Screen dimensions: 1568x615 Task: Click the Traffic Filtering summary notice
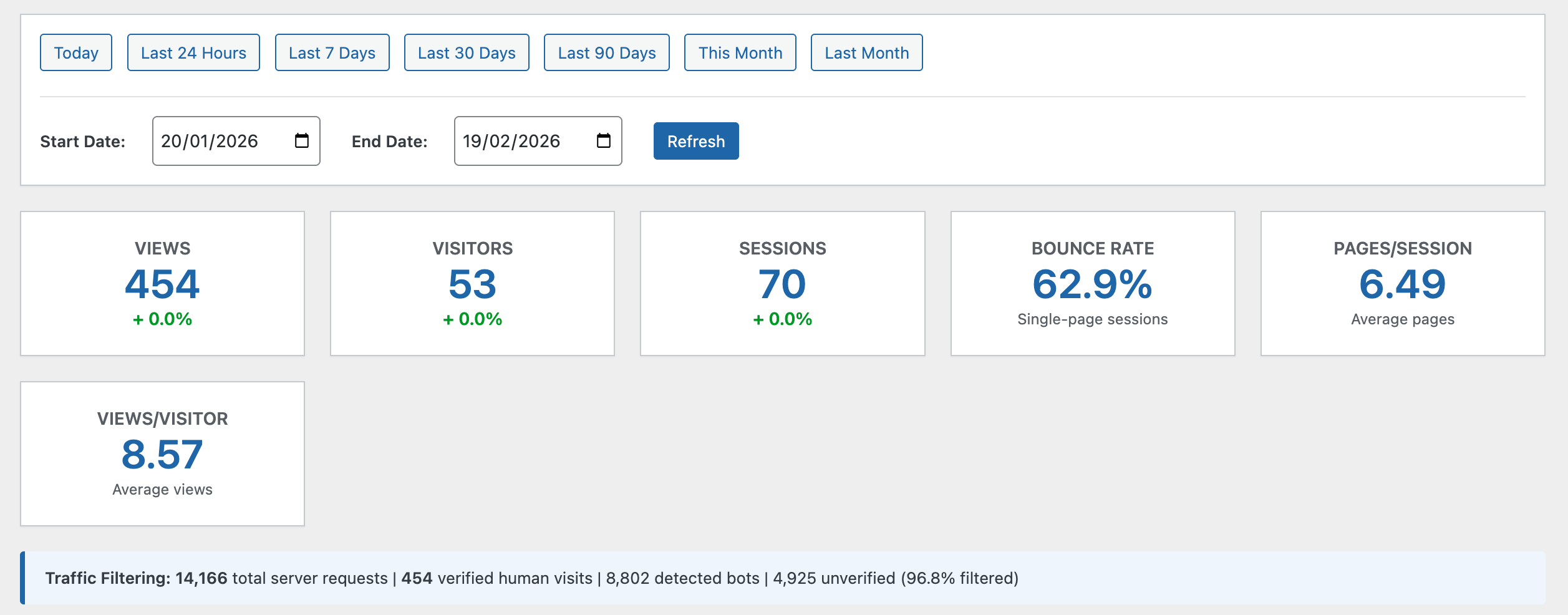coord(782,578)
